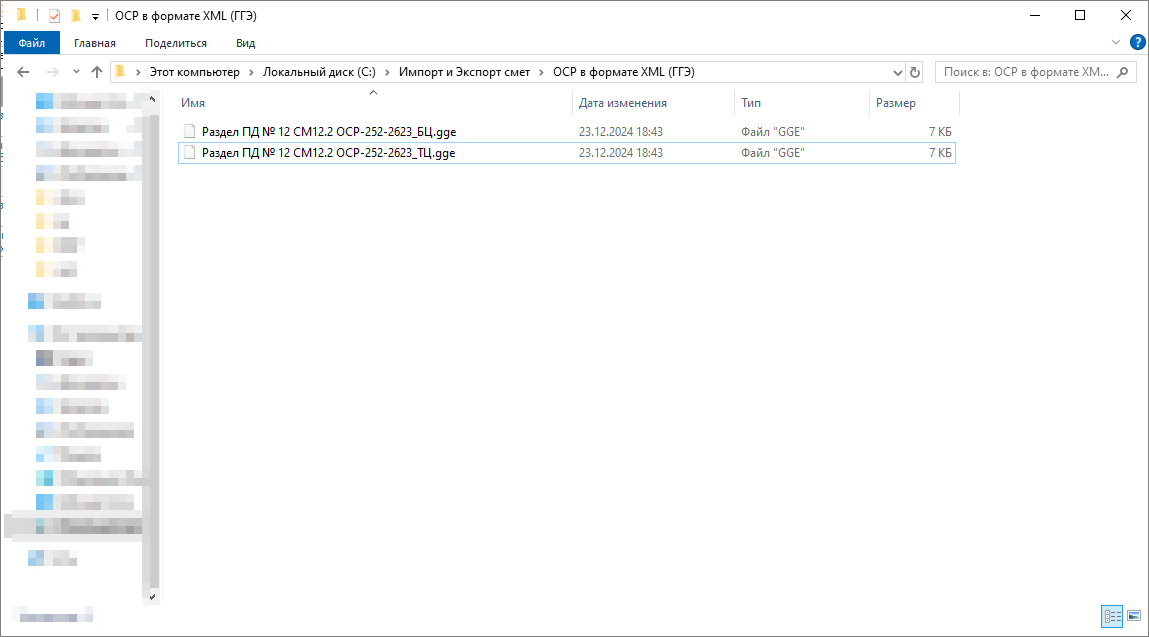1149x637 pixels.
Task: Sort files by Дата изменения column
Action: point(623,103)
